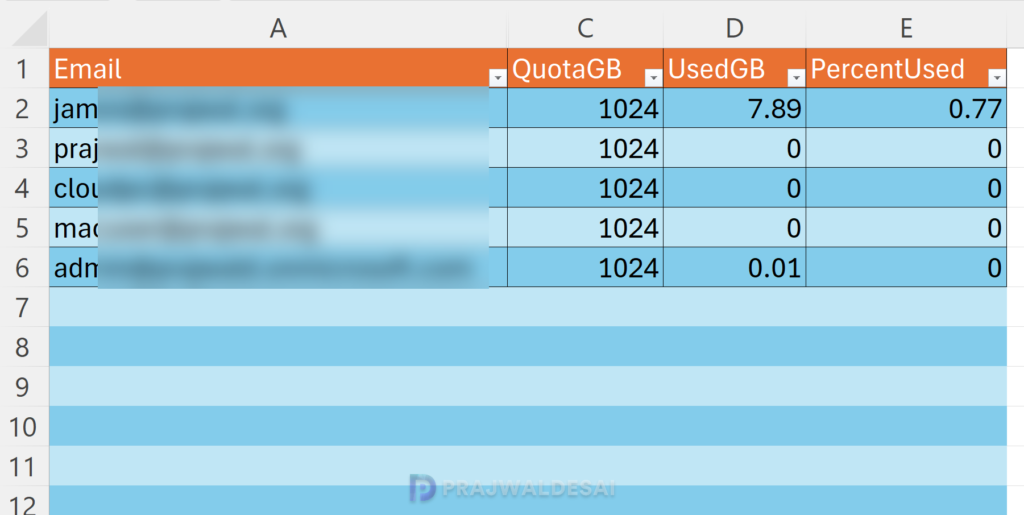Image resolution: width=1024 pixels, height=515 pixels.
Task: Select row 6 header
Action: [x=24, y=268]
